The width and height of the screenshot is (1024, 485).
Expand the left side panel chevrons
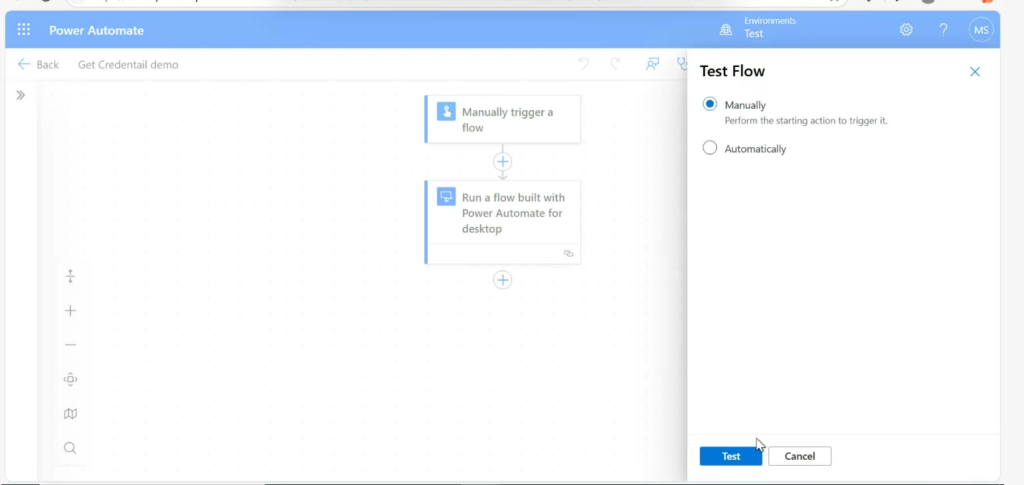click(x=20, y=95)
